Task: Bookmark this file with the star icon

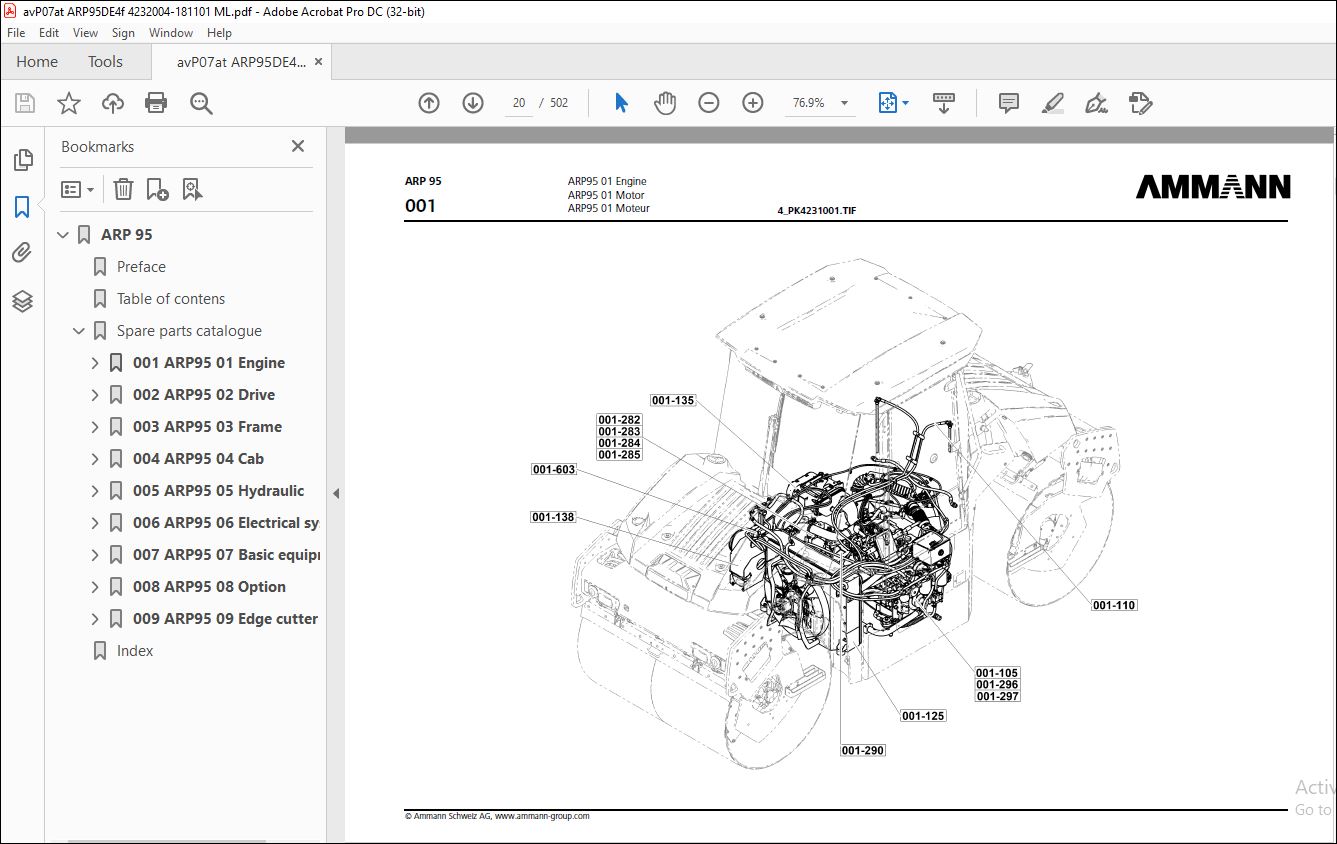Action: click(x=69, y=103)
